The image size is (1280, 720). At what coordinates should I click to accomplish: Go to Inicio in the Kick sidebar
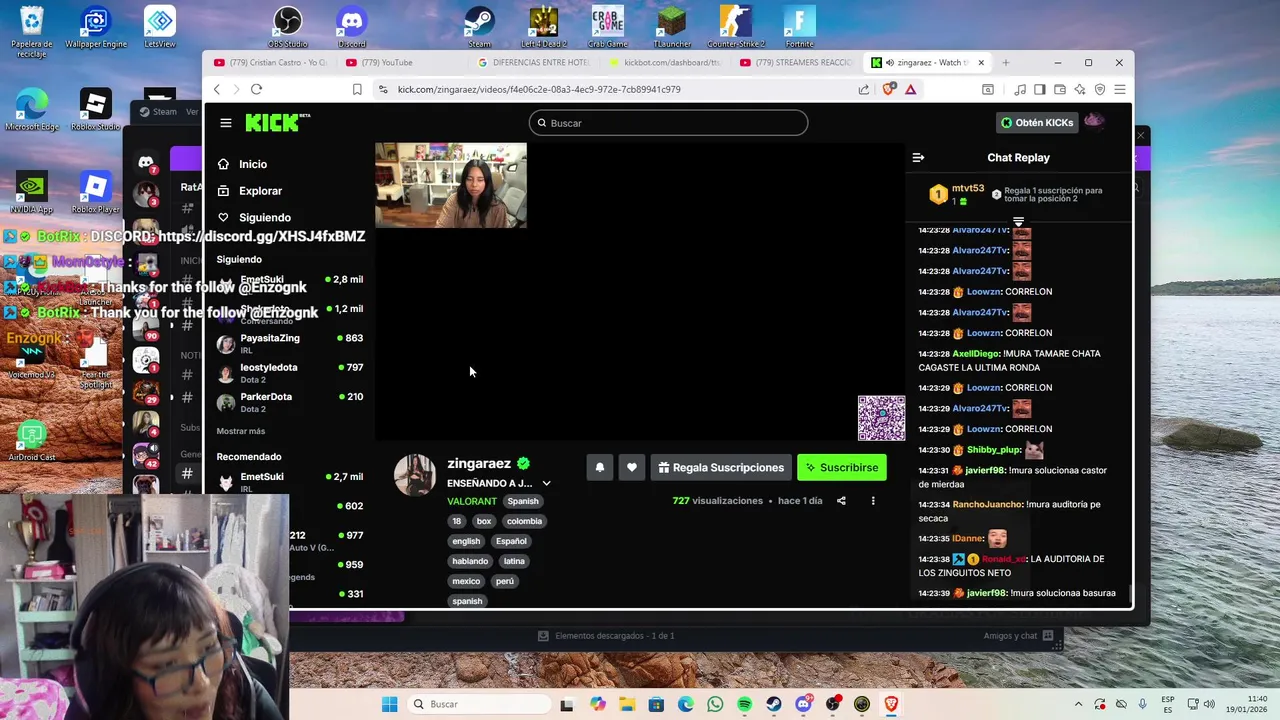243,164
